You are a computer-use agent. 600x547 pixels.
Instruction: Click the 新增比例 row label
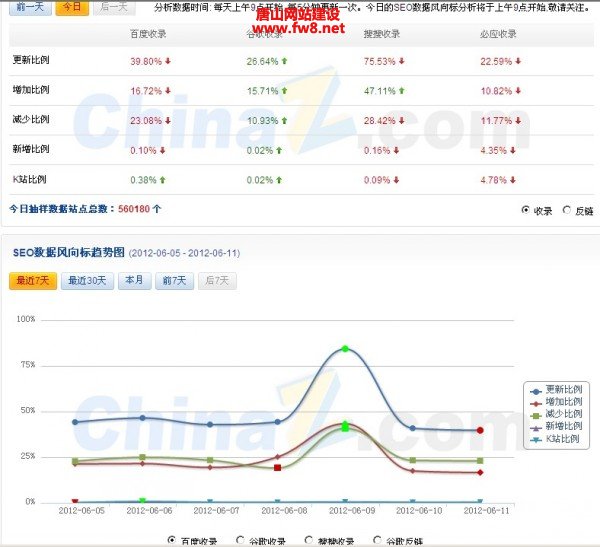coord(31,149)
